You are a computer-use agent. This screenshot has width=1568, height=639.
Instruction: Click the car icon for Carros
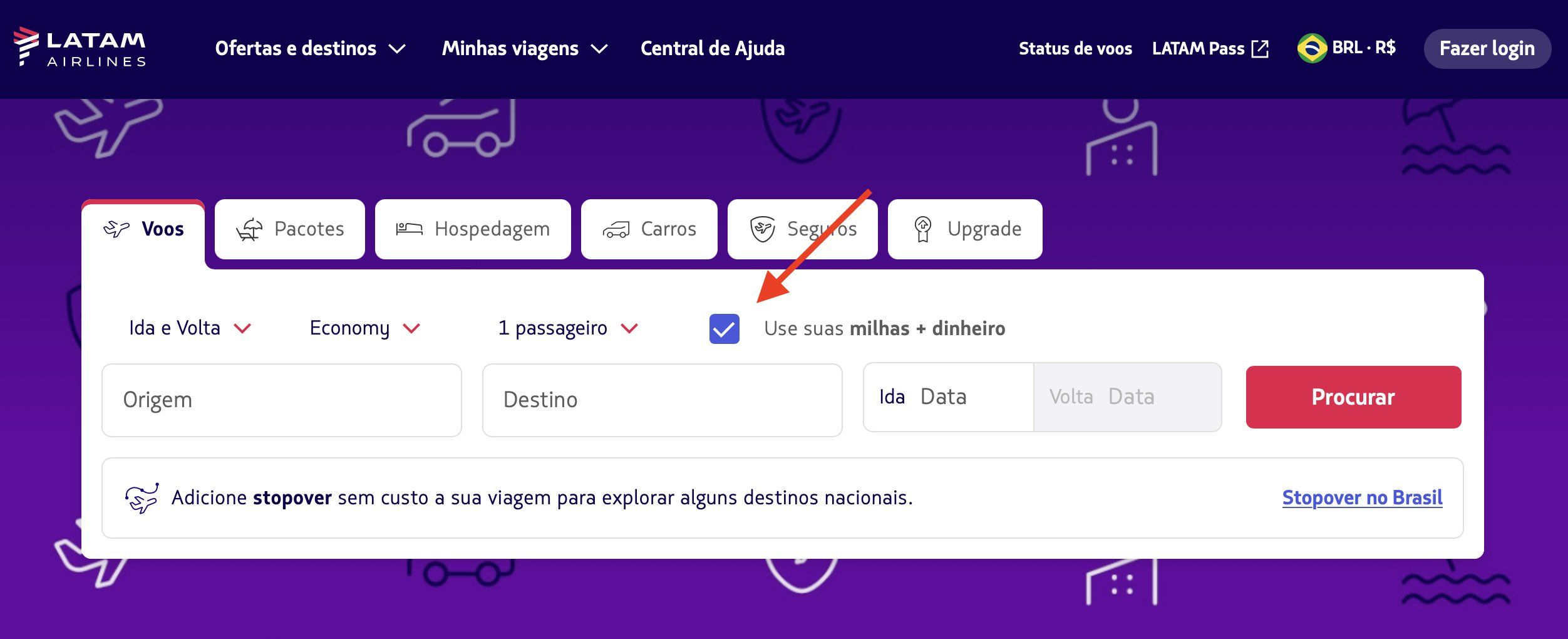click(616, 230)
